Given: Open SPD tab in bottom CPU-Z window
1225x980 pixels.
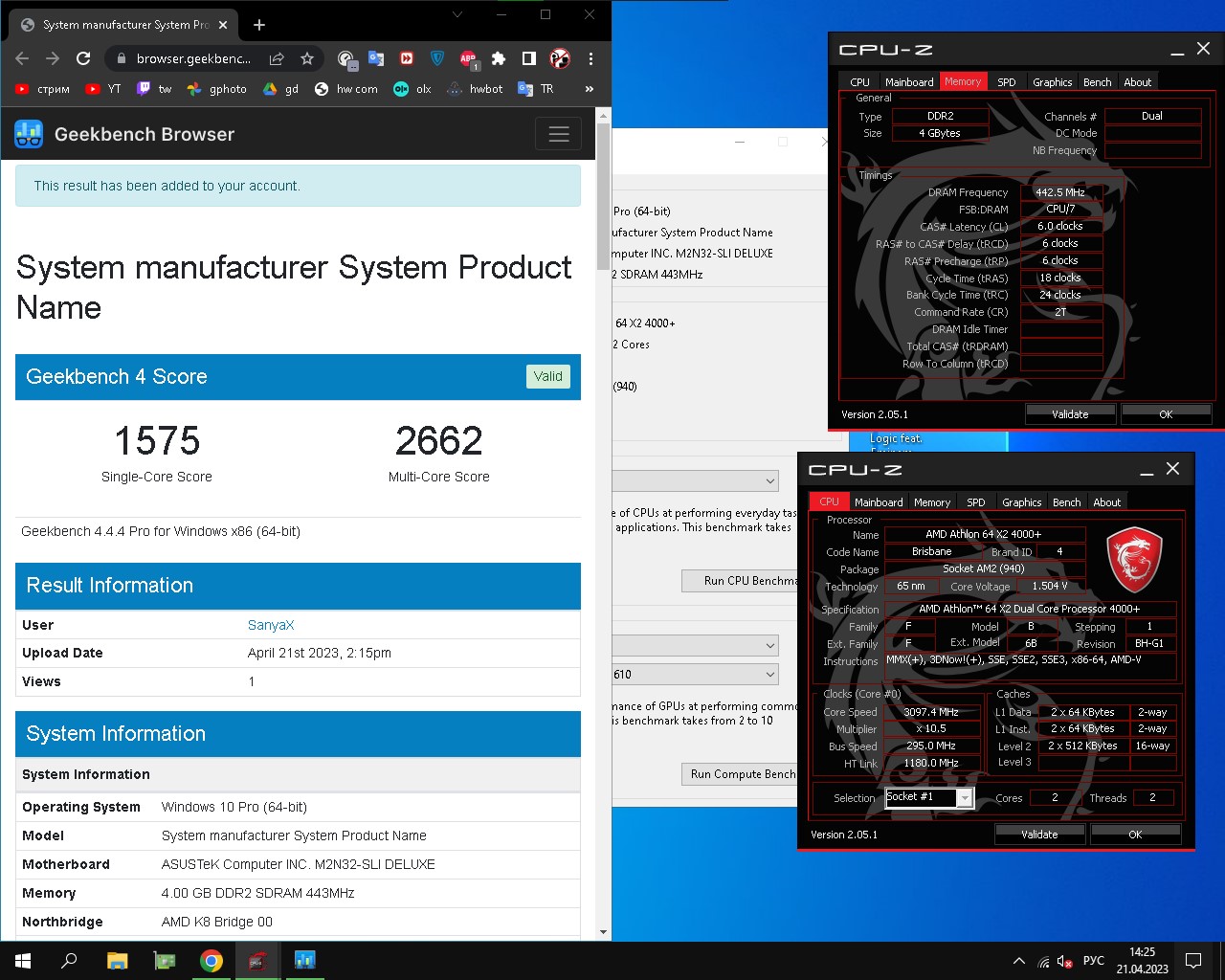Looking at the screenshot, I should click(x=976, y=502).
